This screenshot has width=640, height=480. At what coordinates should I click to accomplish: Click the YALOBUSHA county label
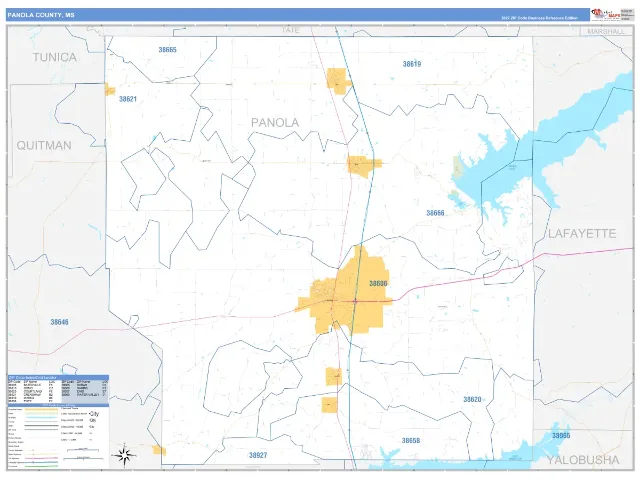pyautogui.click(x=583, y=460)
